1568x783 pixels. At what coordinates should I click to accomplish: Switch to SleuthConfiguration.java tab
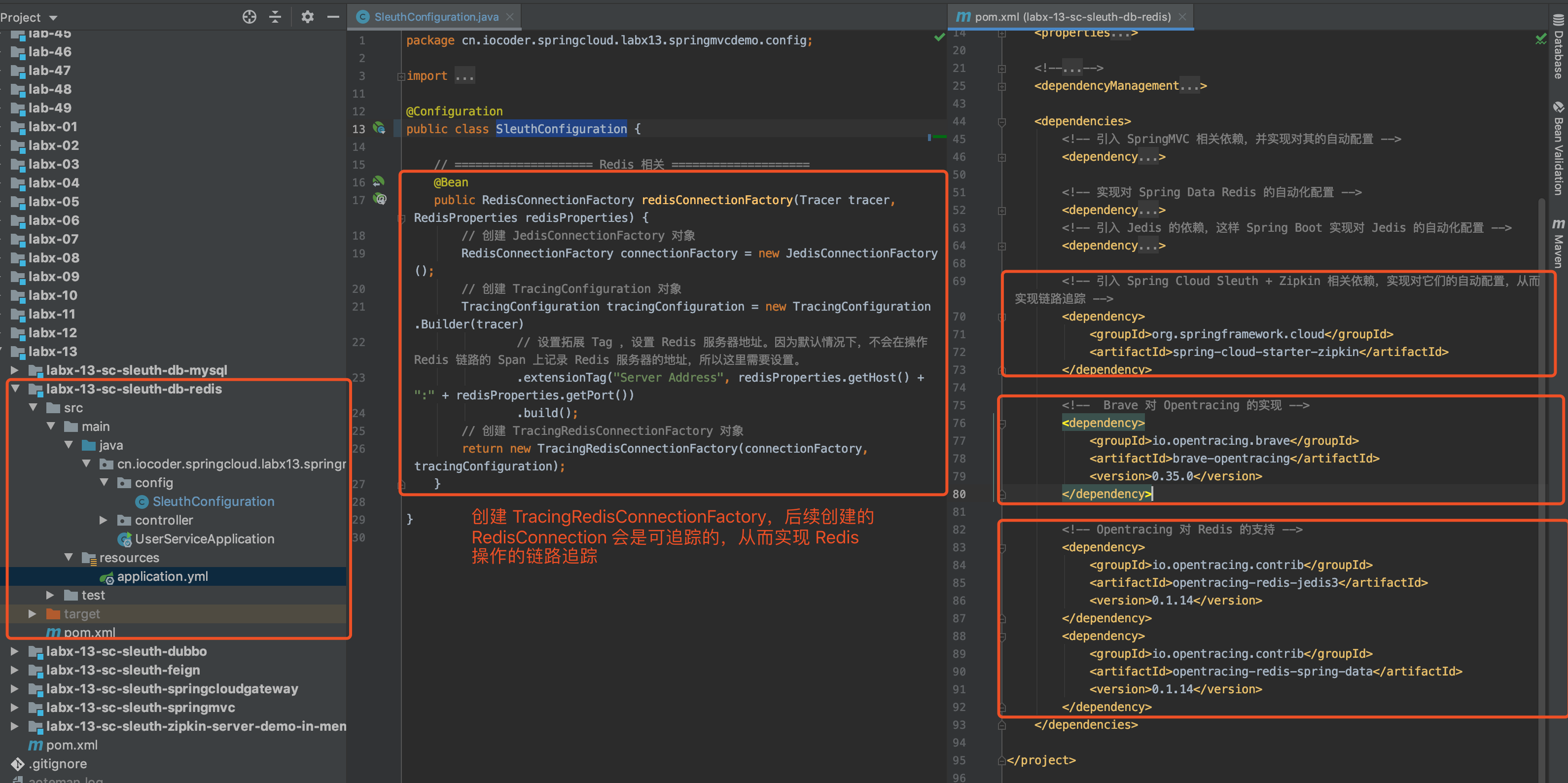coord(435,17)
